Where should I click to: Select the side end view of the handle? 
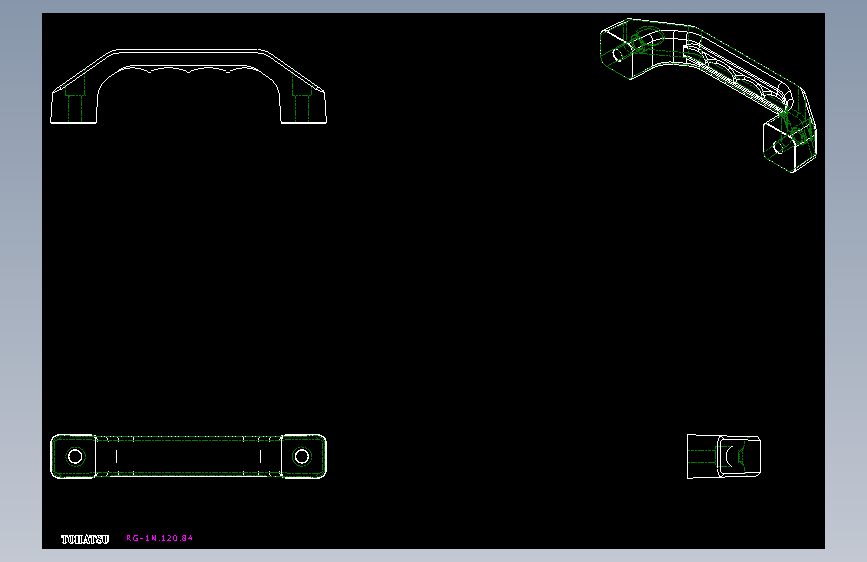click(x=724, y=456)
